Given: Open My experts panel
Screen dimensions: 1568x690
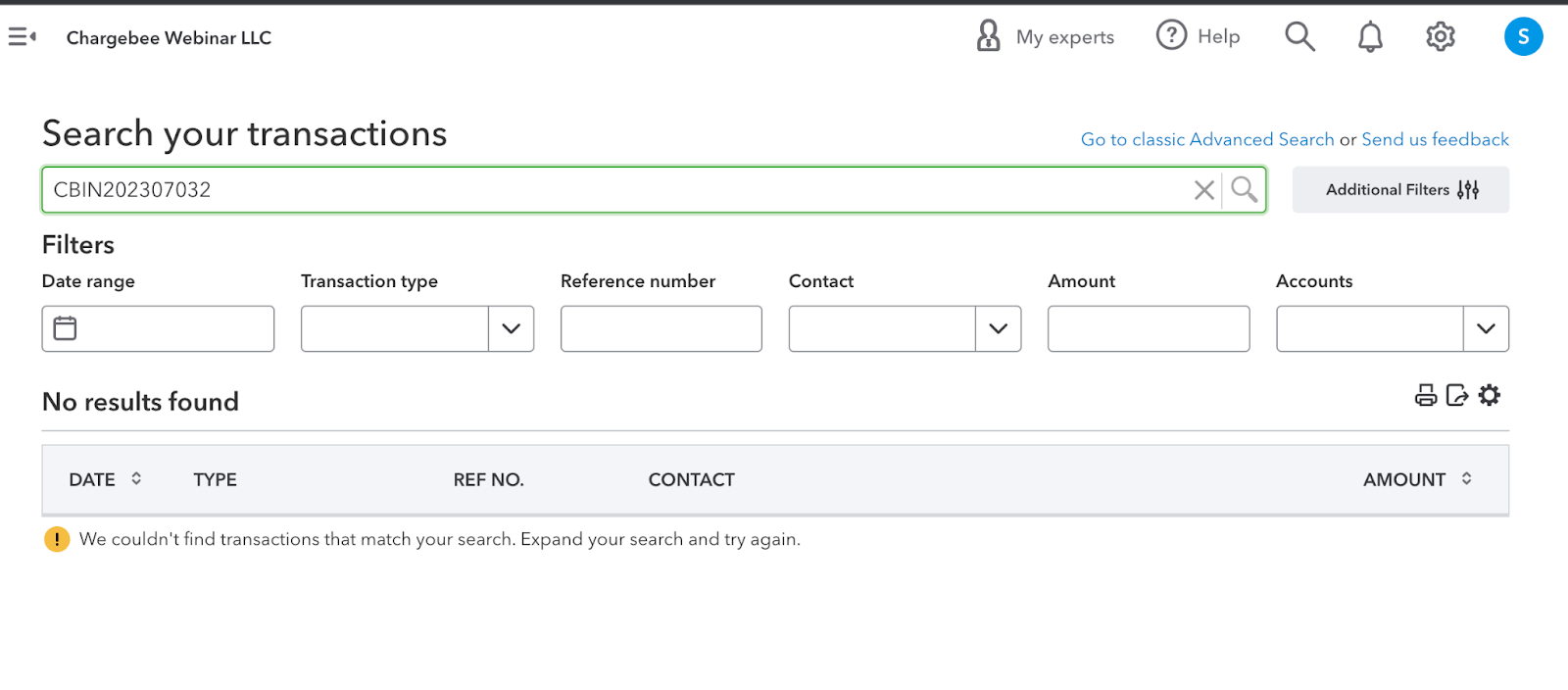Looking at the screenshot, I should [x=1046, y=37].
